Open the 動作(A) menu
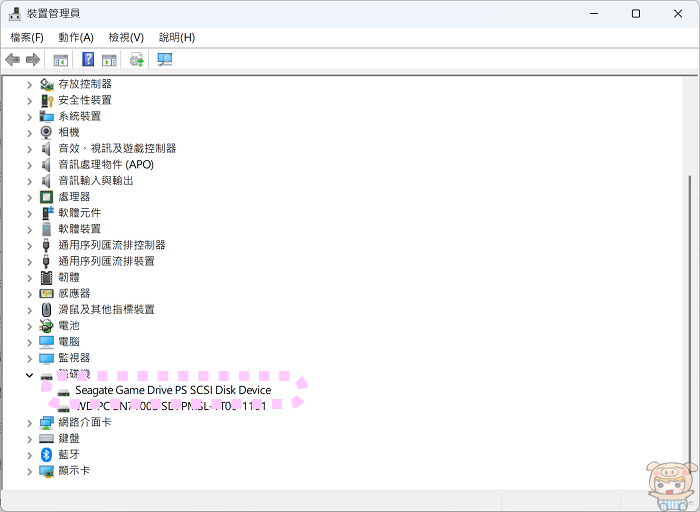 76,37
